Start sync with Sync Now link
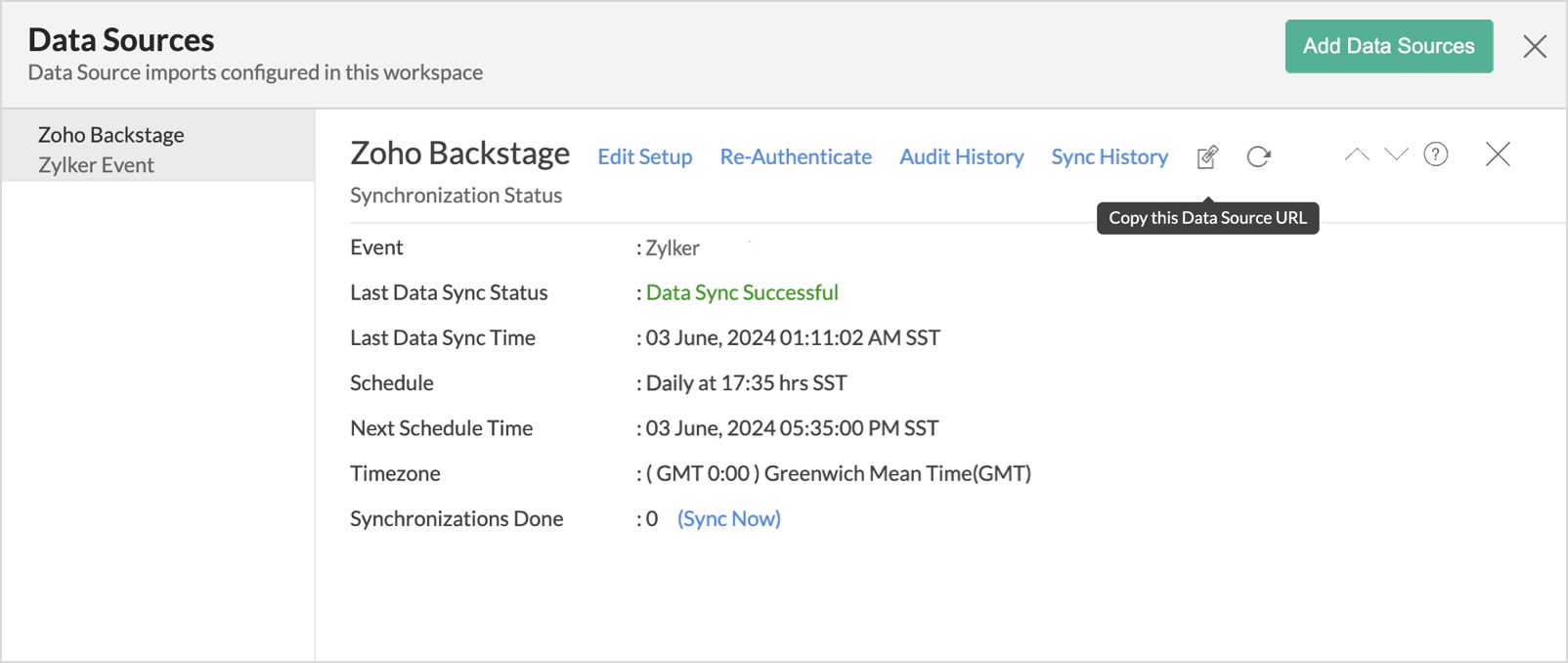The width and height of the screenshot is (1568, 663). [729, 518]
